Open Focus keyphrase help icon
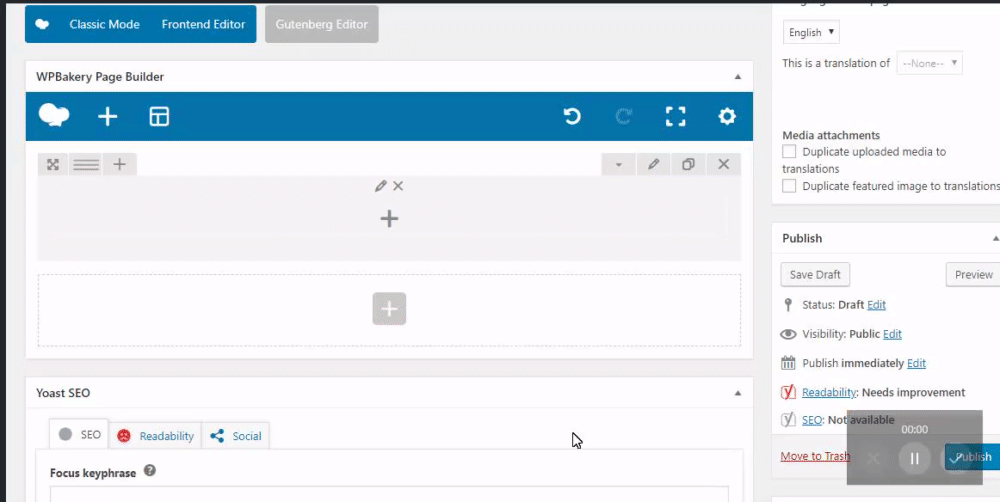The height and width of the screenshot is (502, 1000). 150,471
